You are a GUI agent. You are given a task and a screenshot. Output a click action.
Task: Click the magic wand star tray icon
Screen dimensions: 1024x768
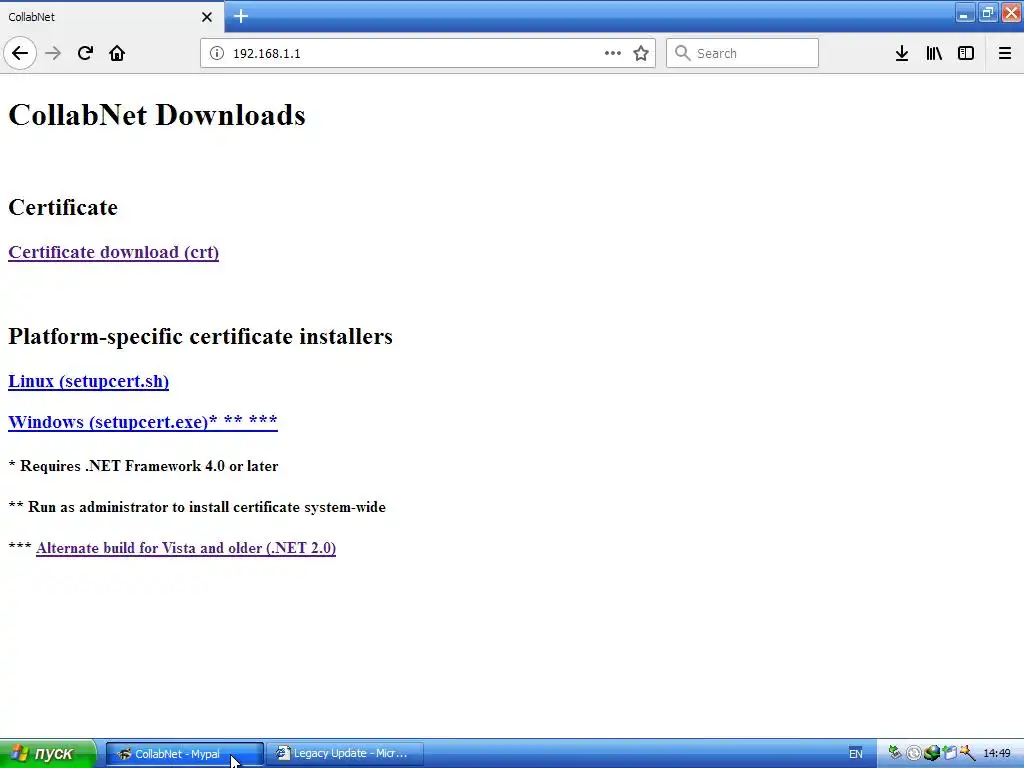coord(967,753)
